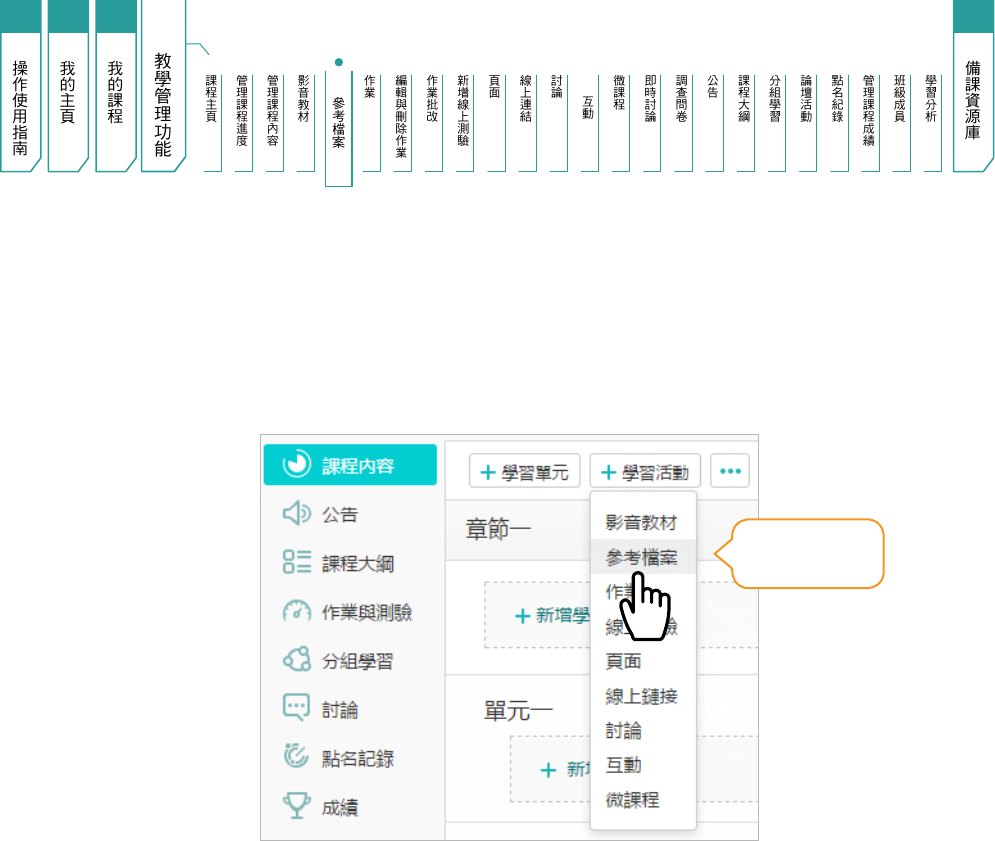The height and width of the screenshot is (841, 995).
Task: Click the + 新 placeholder under 單元一
Action: click(x=565, y=769)
